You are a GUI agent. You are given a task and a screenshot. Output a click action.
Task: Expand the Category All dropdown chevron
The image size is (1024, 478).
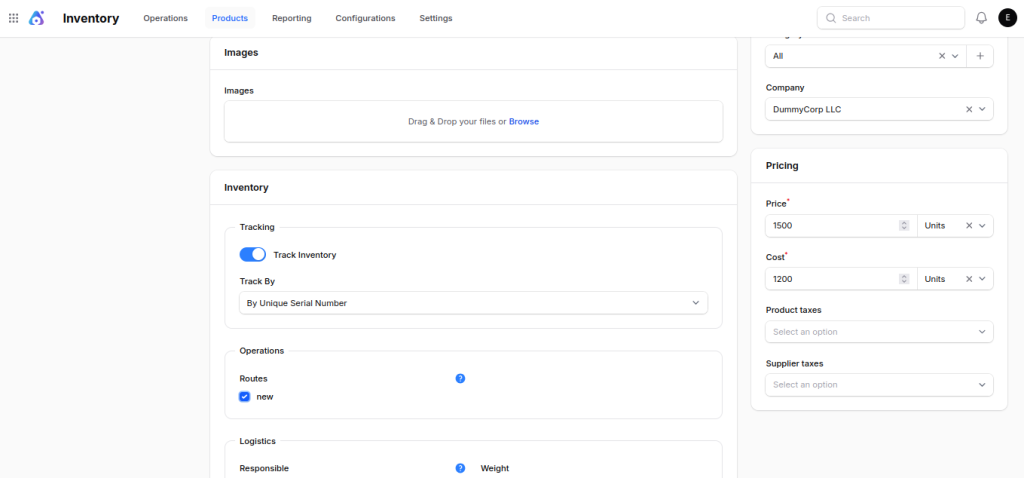(955, 56)
